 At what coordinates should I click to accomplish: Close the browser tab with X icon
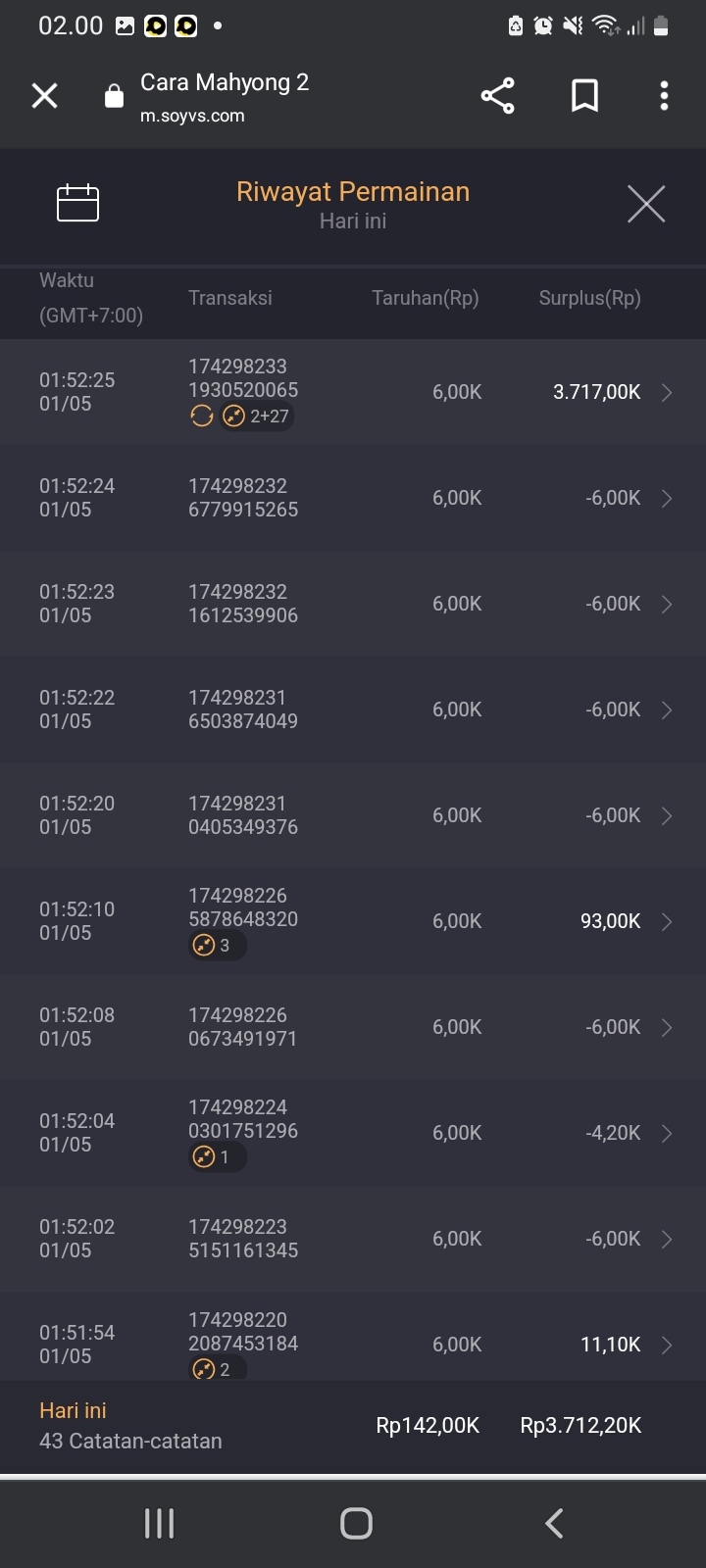point(45,96)
